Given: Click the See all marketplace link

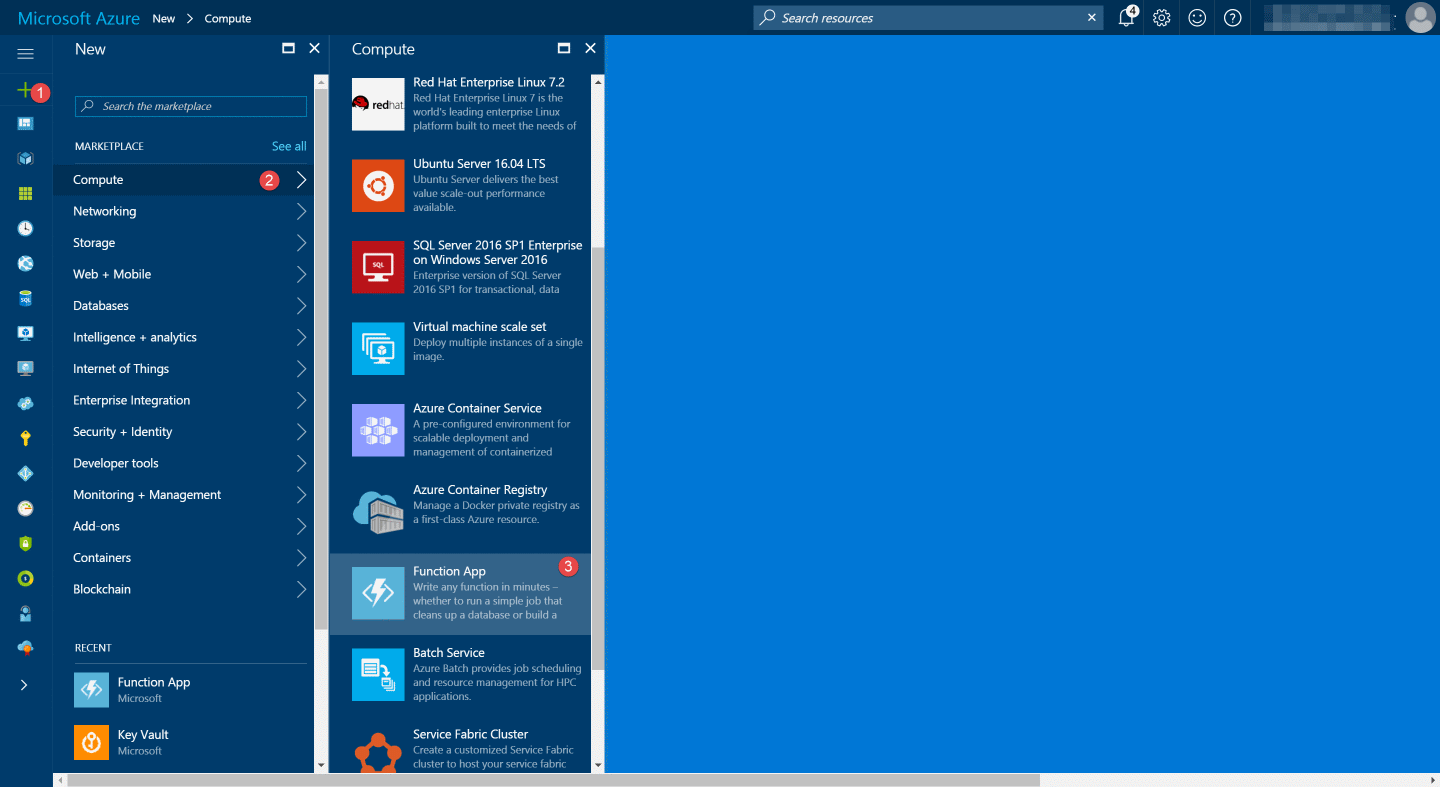Looking at the screenshot, I should point(289,146).
